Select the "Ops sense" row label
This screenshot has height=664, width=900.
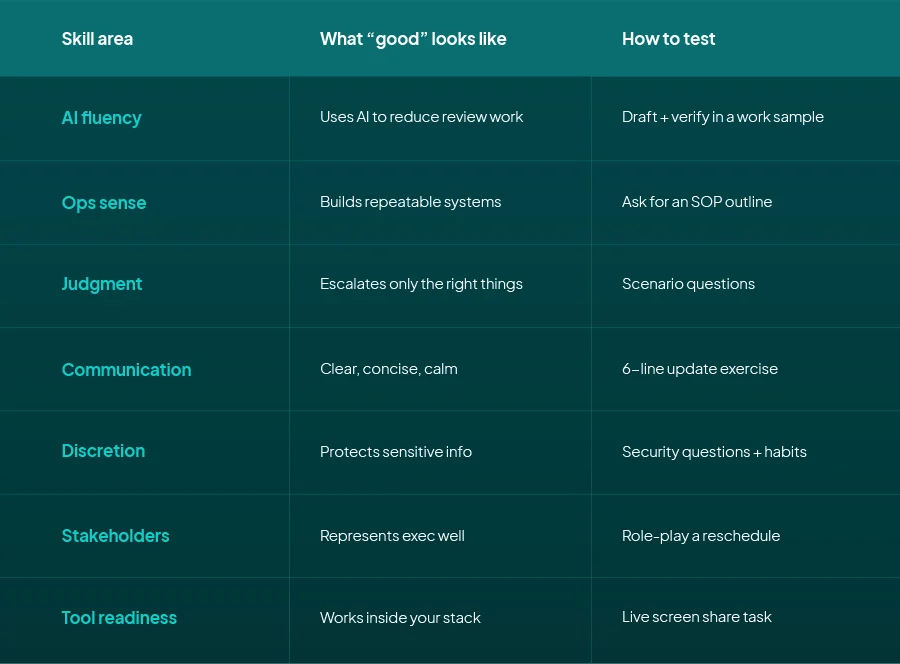(104, 203)
